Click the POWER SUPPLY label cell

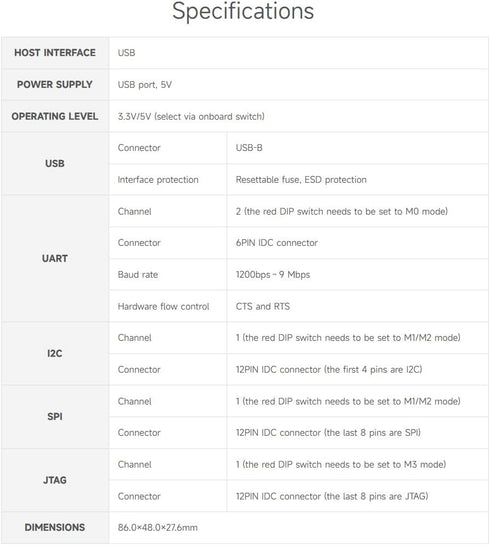tap(55, 84)
